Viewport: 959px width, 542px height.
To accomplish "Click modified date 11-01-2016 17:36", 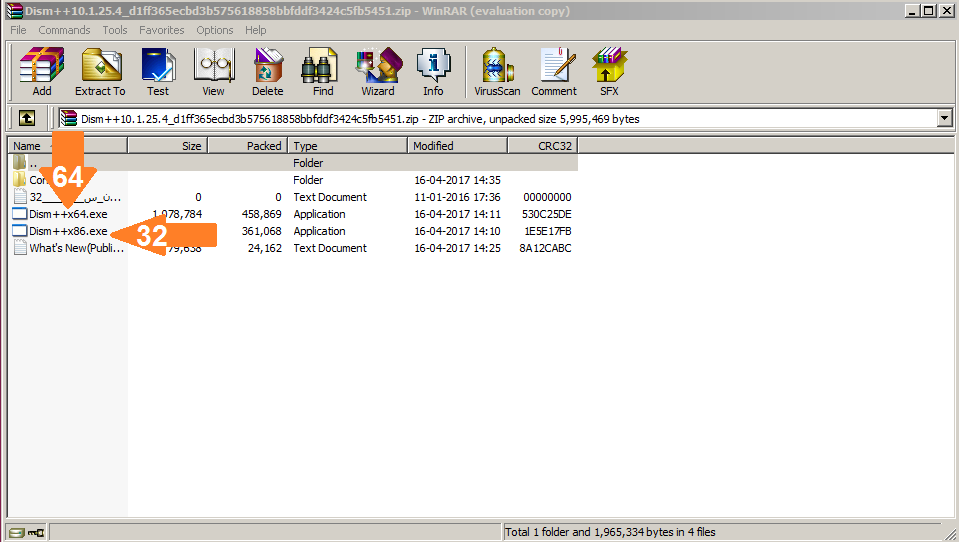I will [x=457, y=197].
